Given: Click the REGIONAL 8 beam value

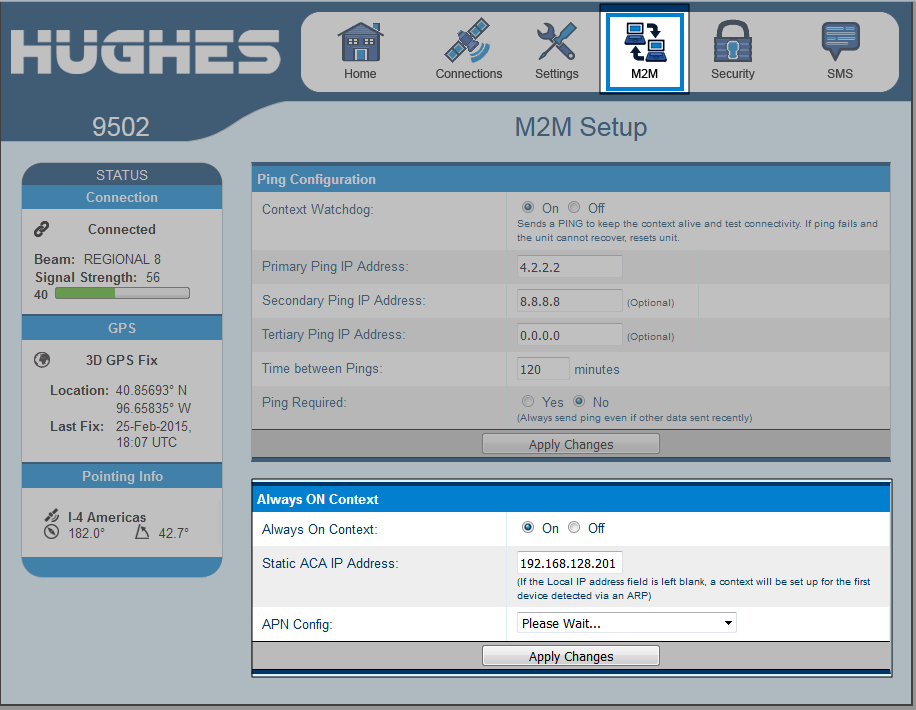Looking at the screenshot, I should click(122, 259).
